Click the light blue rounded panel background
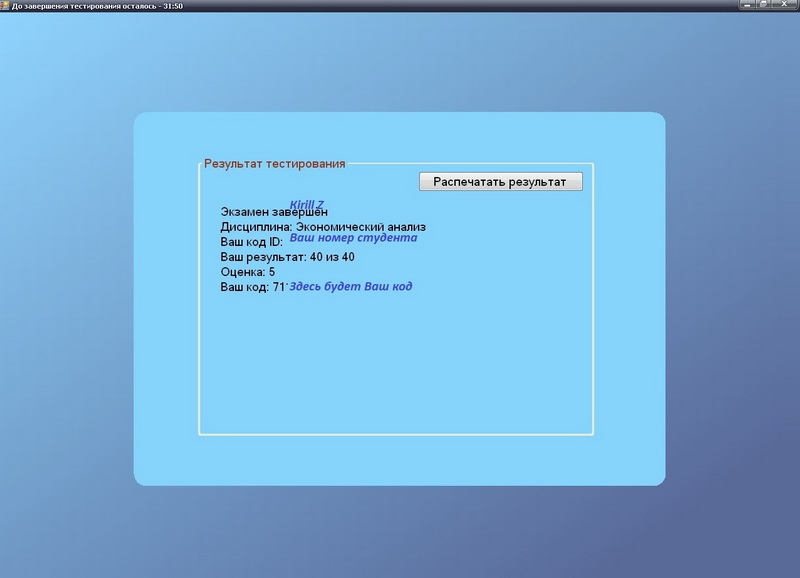This screenshot has width=800, height=578. 400,460
